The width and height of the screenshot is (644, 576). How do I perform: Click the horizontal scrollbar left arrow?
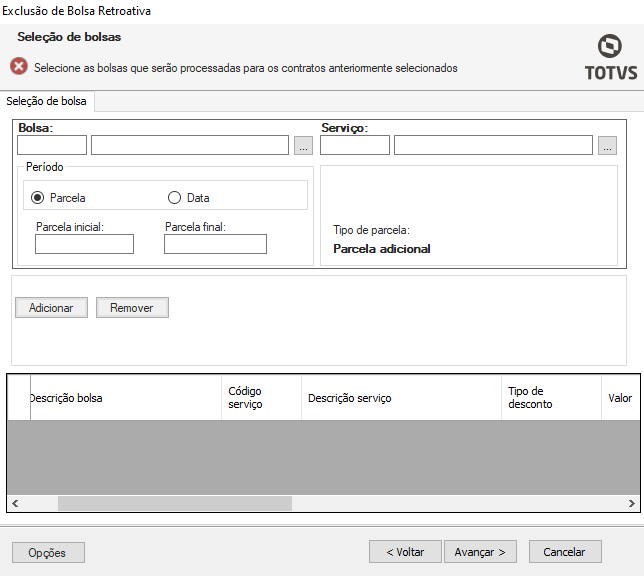[14, 503]
